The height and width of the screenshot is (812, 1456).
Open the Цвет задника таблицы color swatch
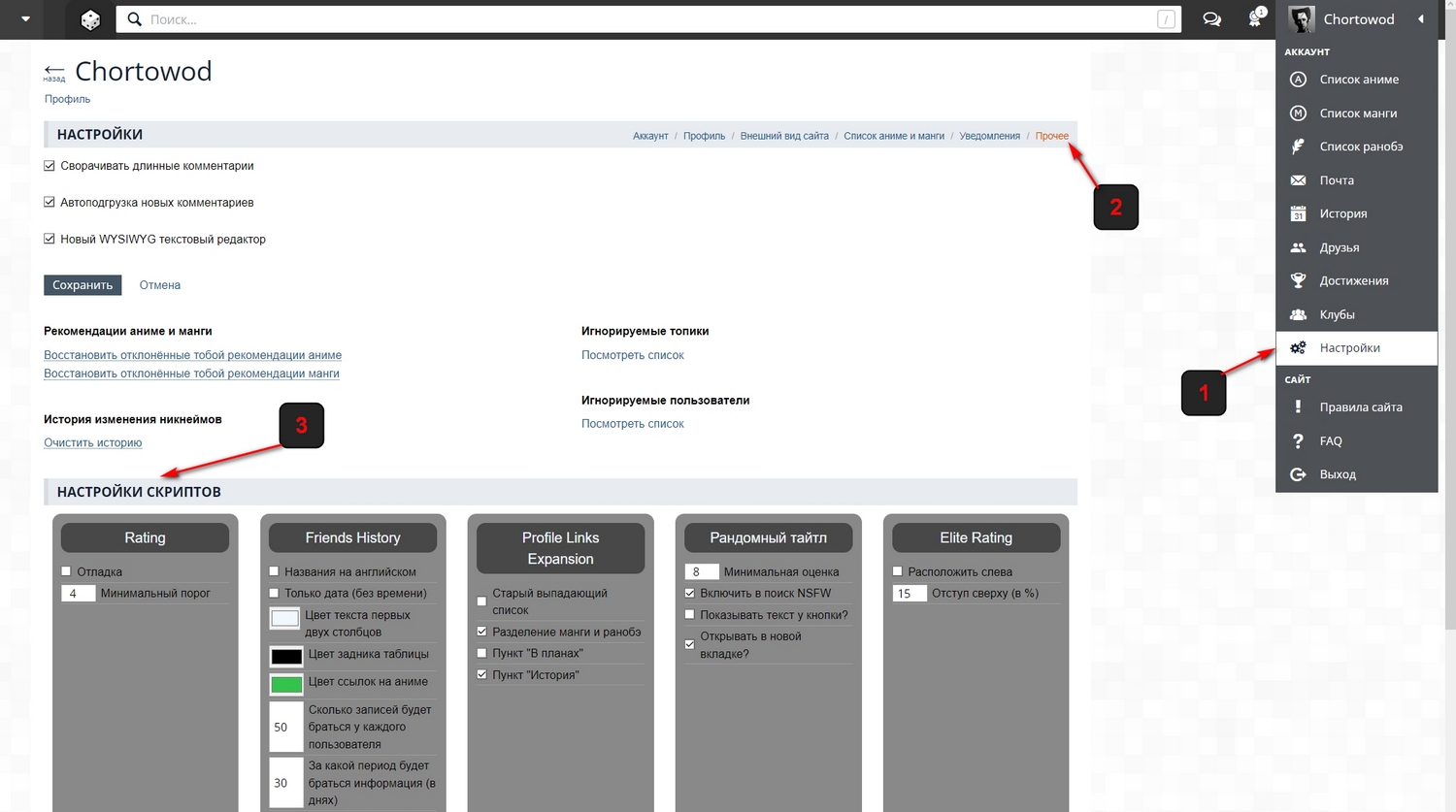[285, 654]
